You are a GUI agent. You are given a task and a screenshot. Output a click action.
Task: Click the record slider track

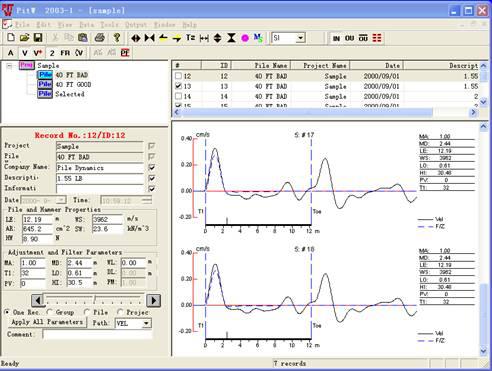click(96, 298)
